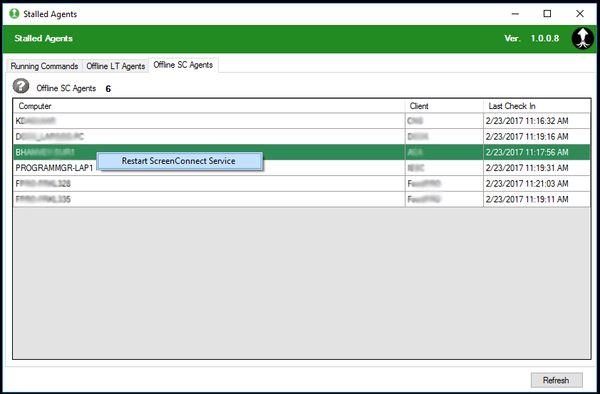Click the 2/23/2017 11:21:03 AM check-in cell
600x394 pixels.
coord(536,184)
